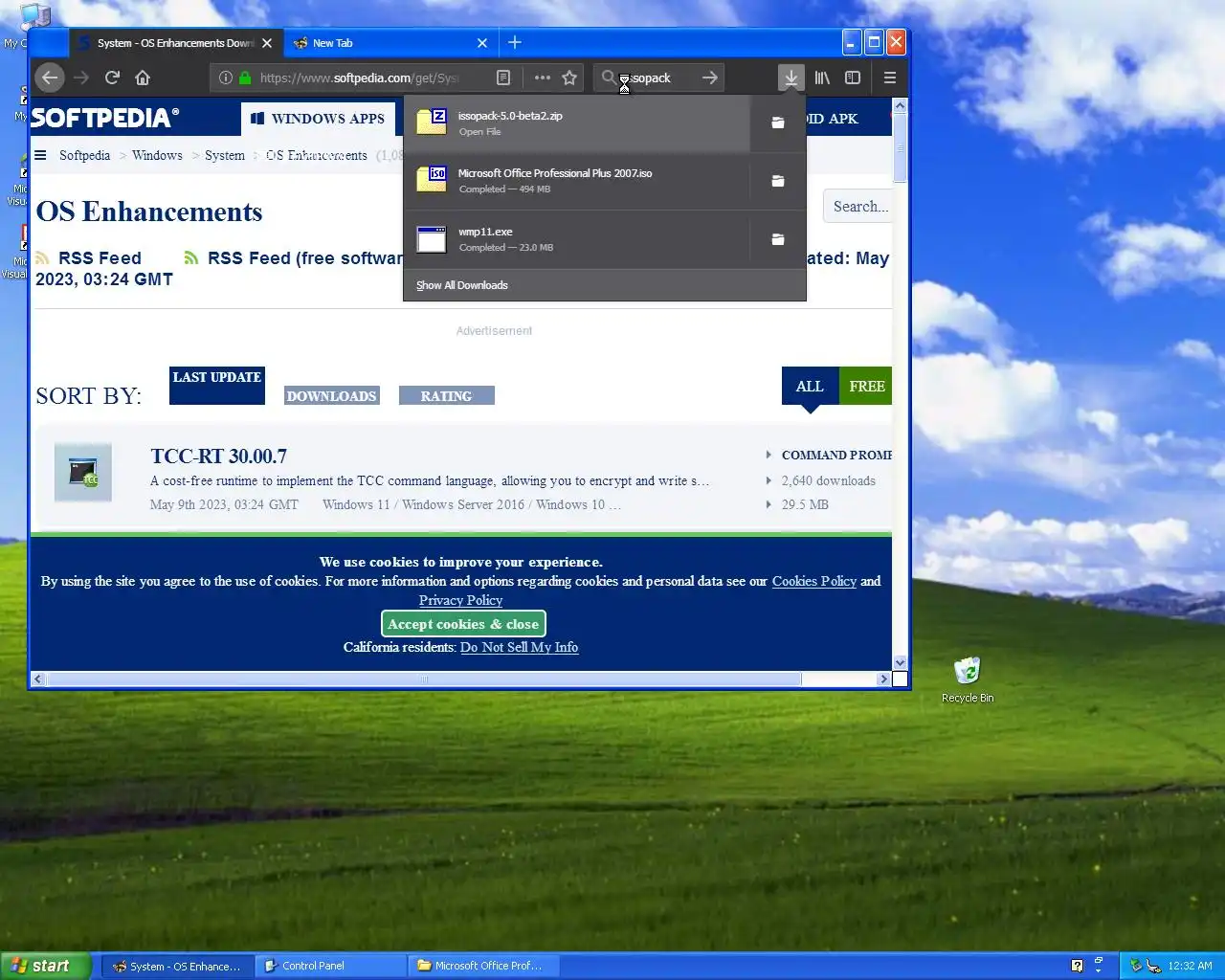Go back with the browser Back arrow
Viewport: 1225px width, 980px height.
50,78
